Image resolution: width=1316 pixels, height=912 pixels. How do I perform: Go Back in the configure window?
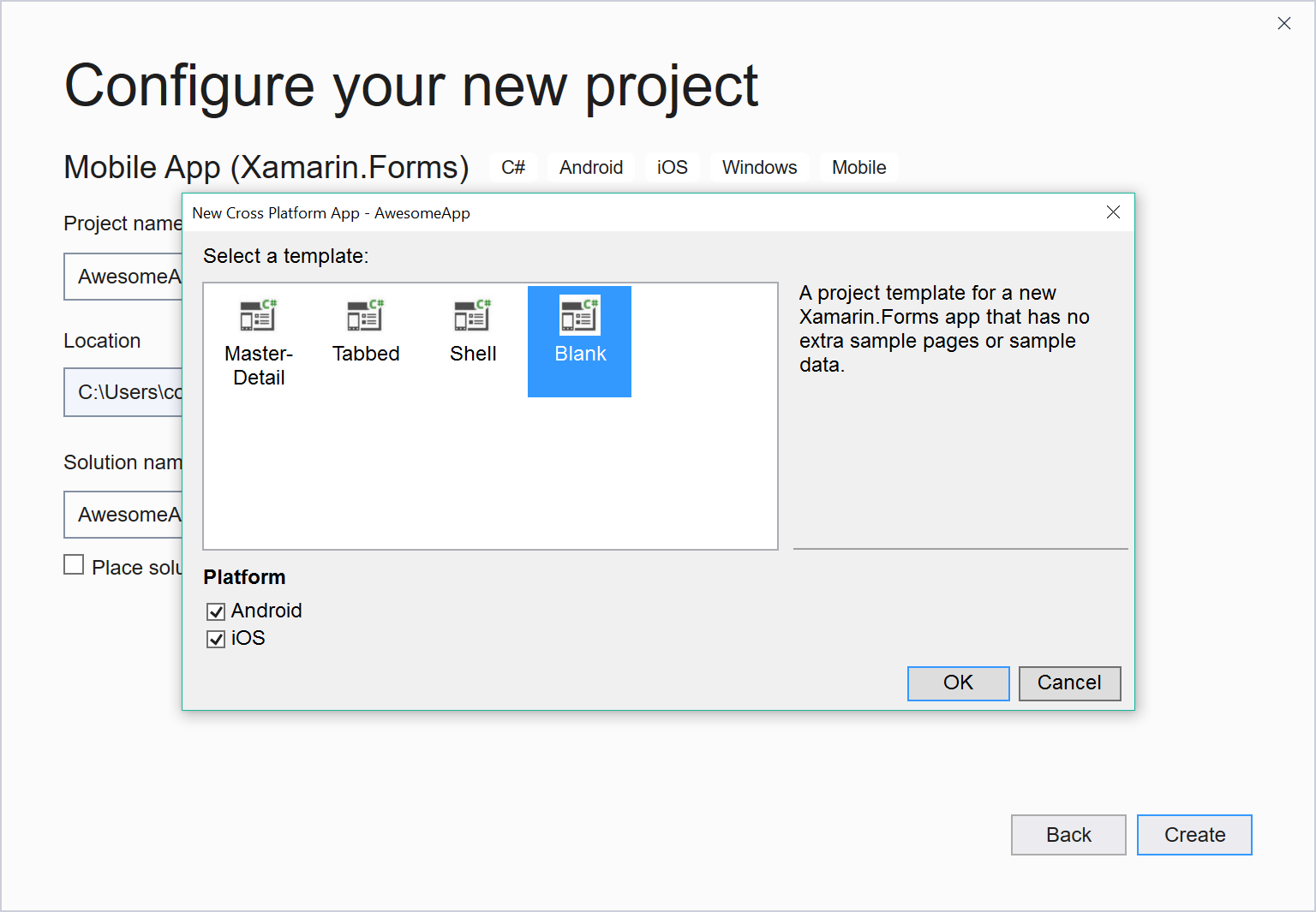tap(1068, 835)
